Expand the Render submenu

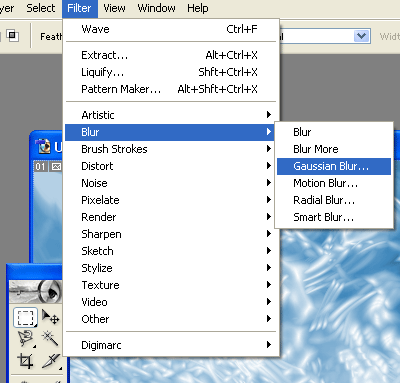tap(170, 217)
